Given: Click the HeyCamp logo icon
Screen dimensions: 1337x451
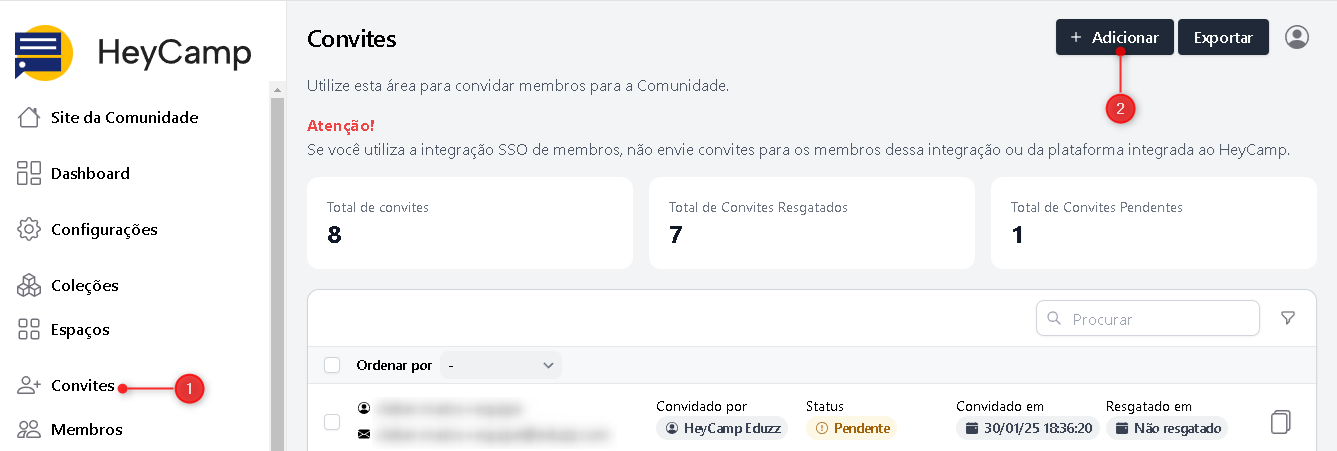Looking at the screenshot, I should (x=44, y=53).
